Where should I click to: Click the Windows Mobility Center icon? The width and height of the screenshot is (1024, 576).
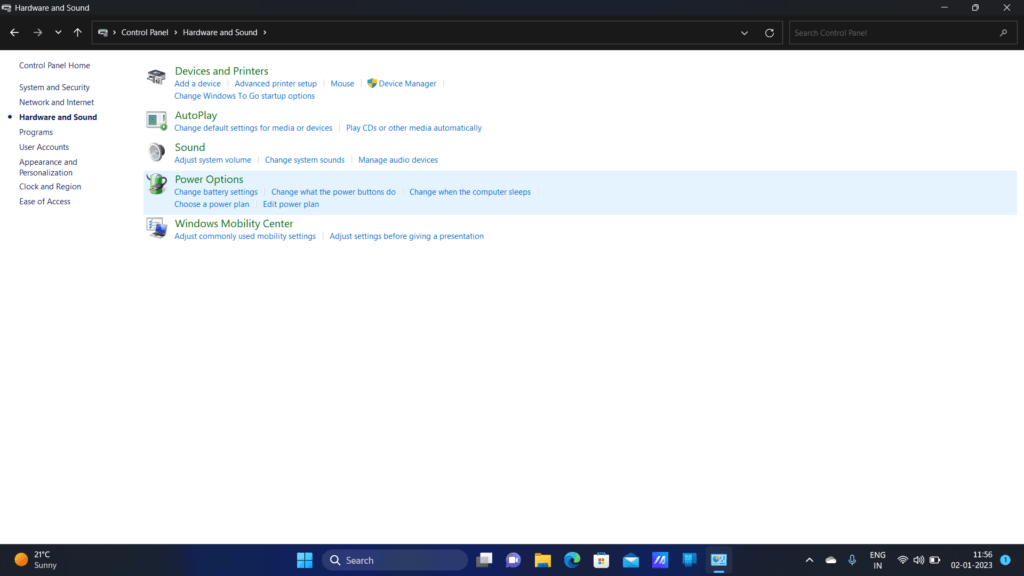coord(157,228)
